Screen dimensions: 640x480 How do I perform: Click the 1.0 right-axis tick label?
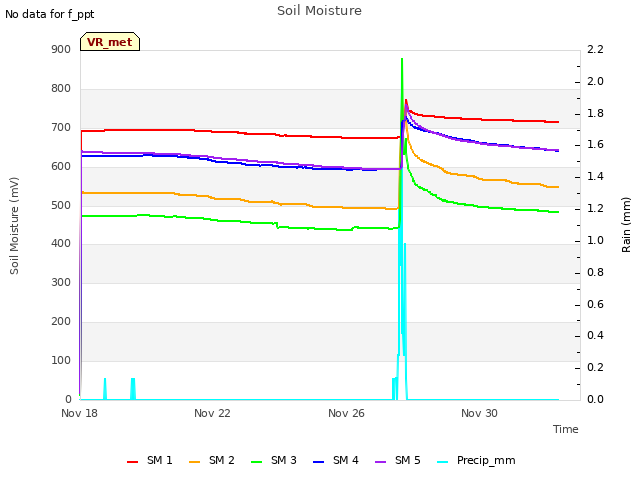595,240
